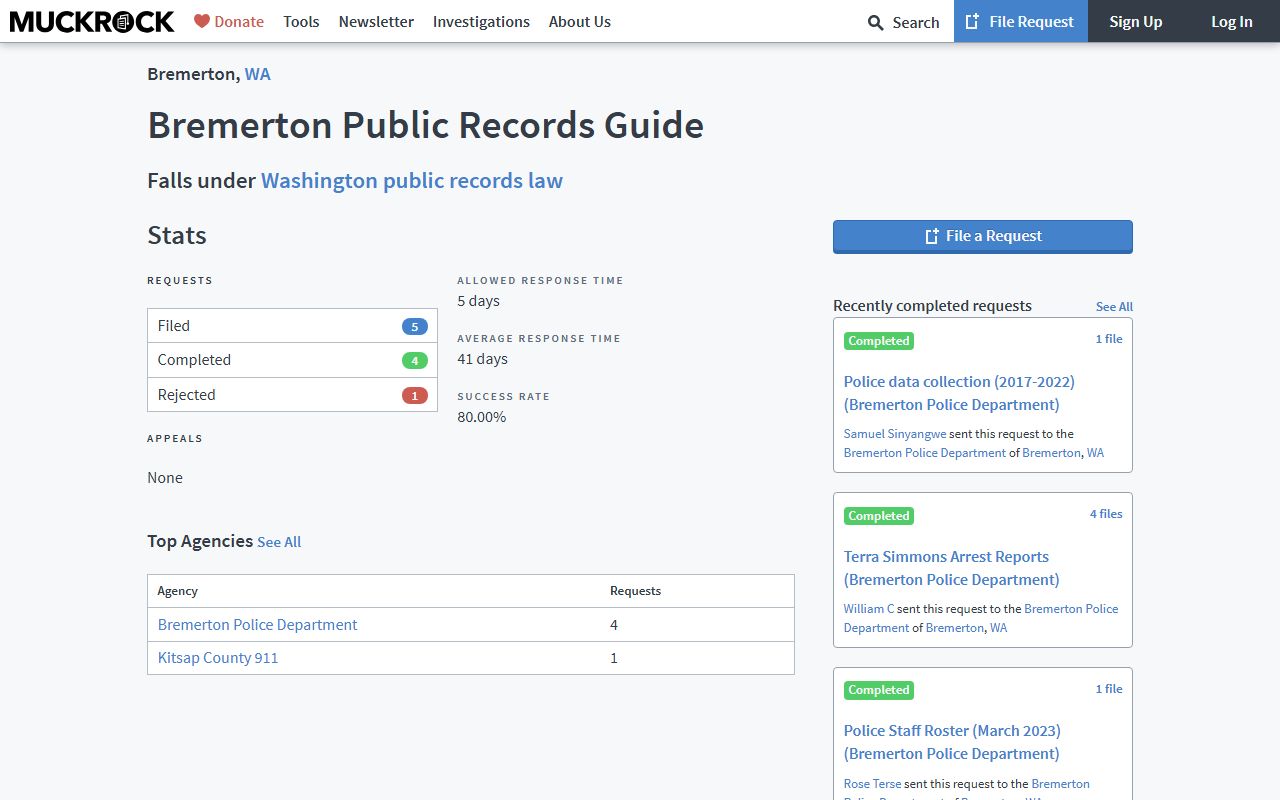The height and width of the screenshot is (800, 1280).
Task: Click the Completed requests stats row
Action: 292,360
